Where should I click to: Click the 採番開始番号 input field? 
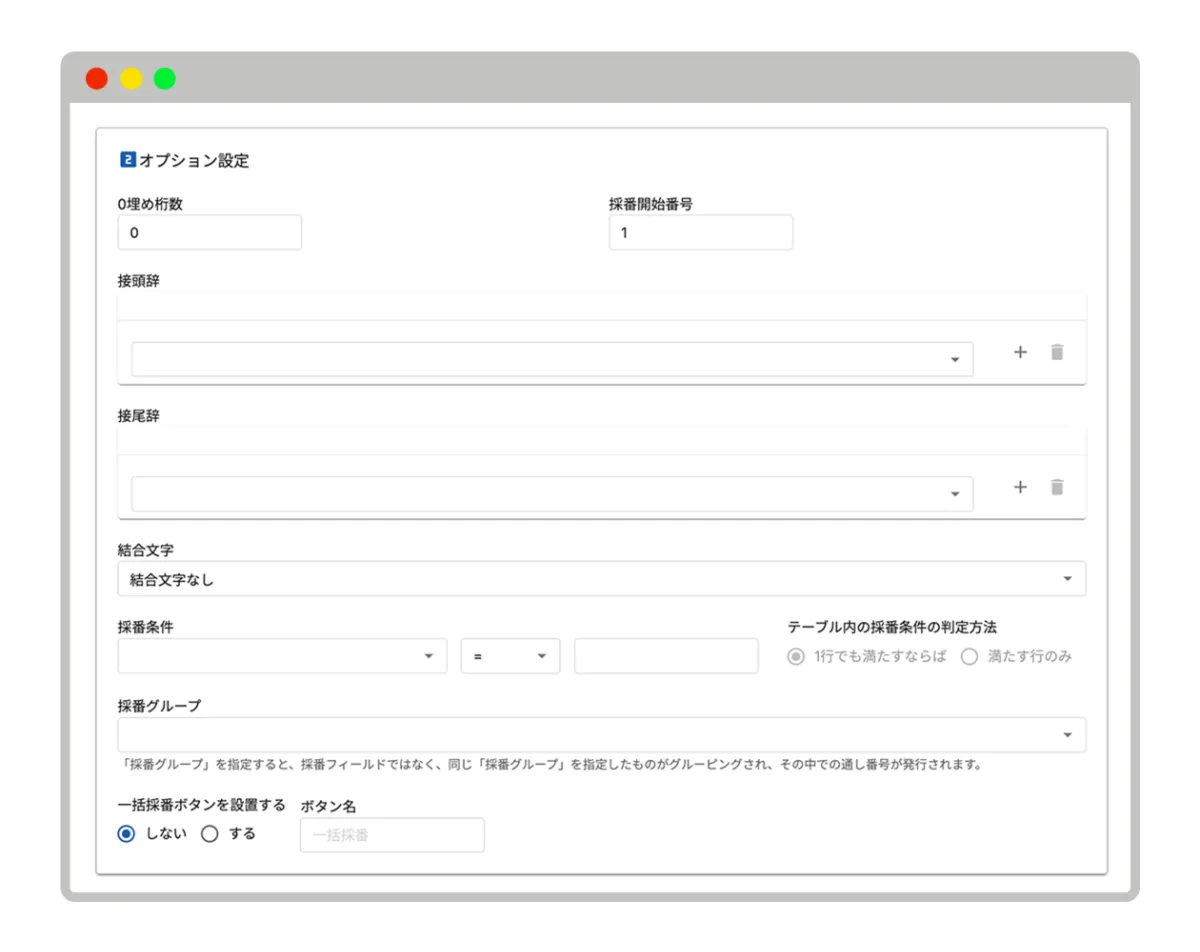[700, 232]
